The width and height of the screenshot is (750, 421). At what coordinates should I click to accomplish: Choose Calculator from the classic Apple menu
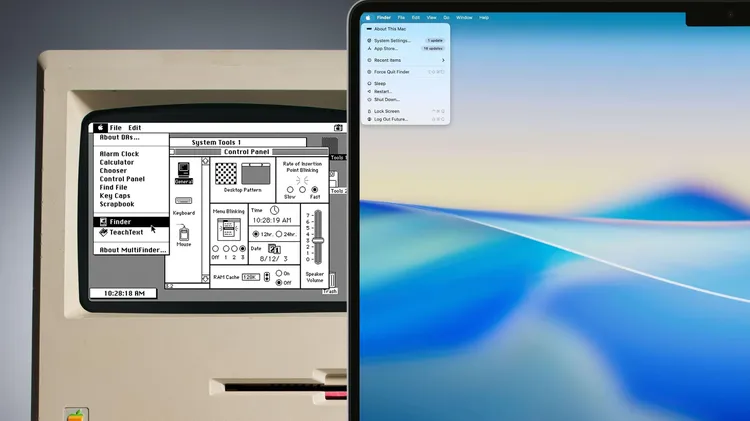point(117,162)
